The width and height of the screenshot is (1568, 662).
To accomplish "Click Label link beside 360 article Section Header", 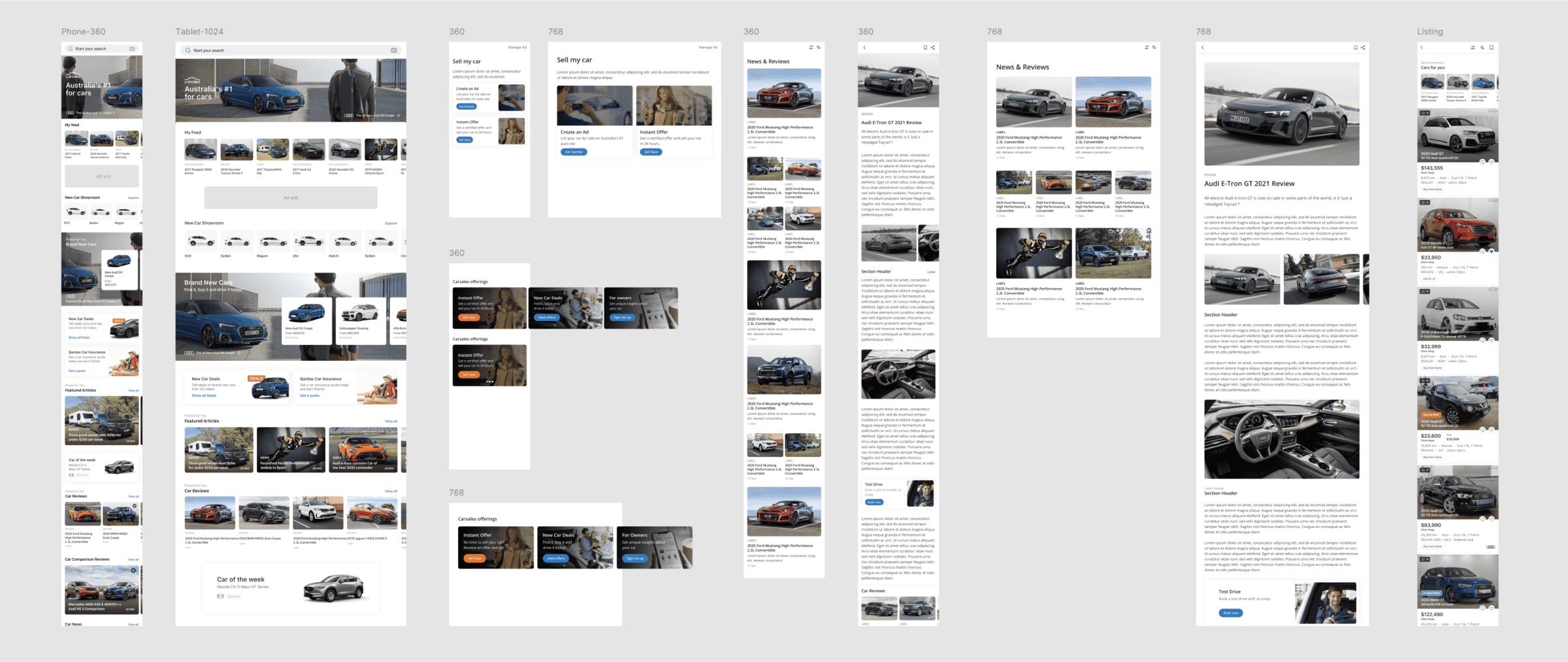I will 931,272.
